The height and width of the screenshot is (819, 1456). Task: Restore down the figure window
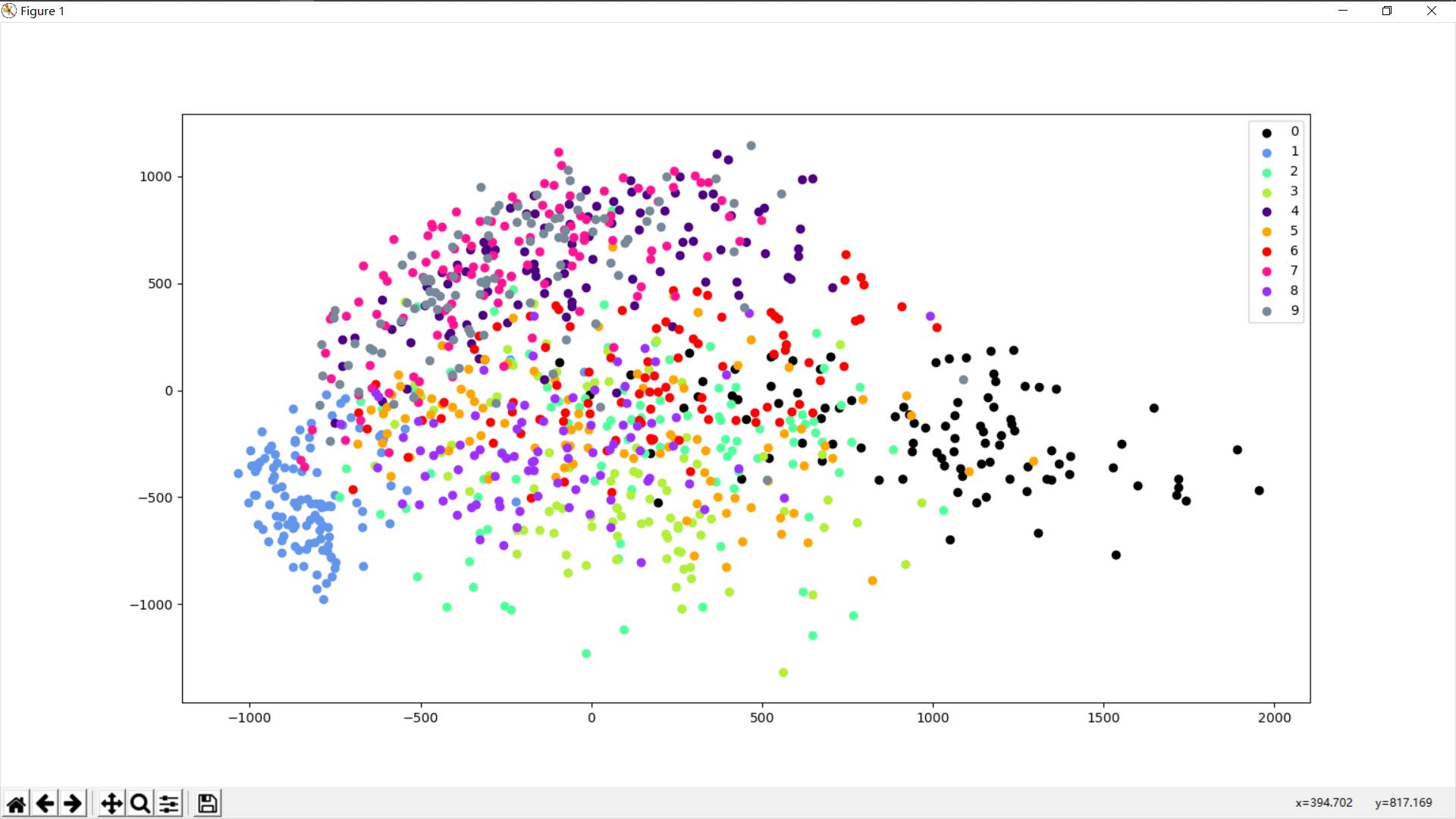pos(1387,11)
